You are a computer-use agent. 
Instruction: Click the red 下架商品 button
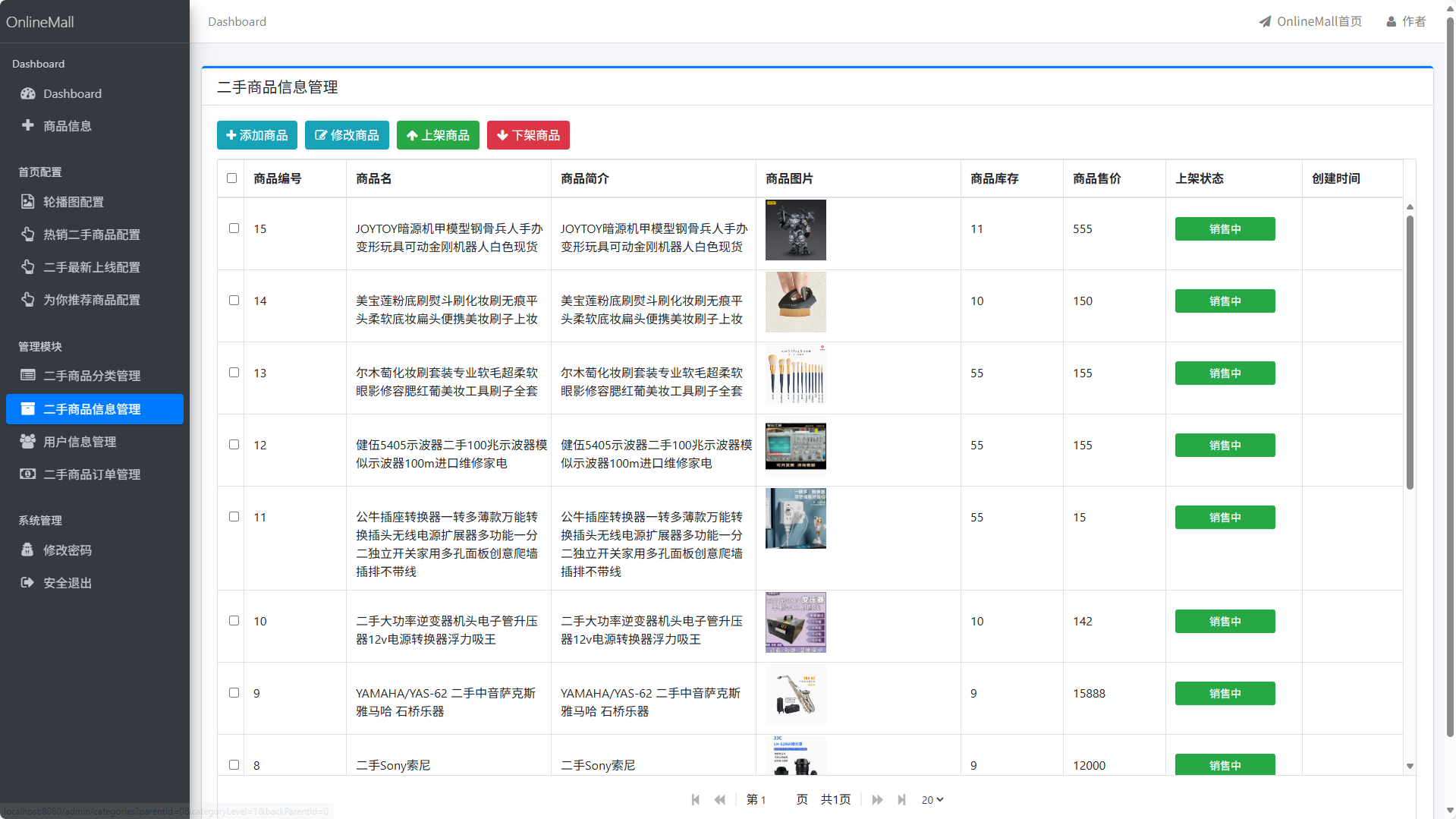pos(528,135)
